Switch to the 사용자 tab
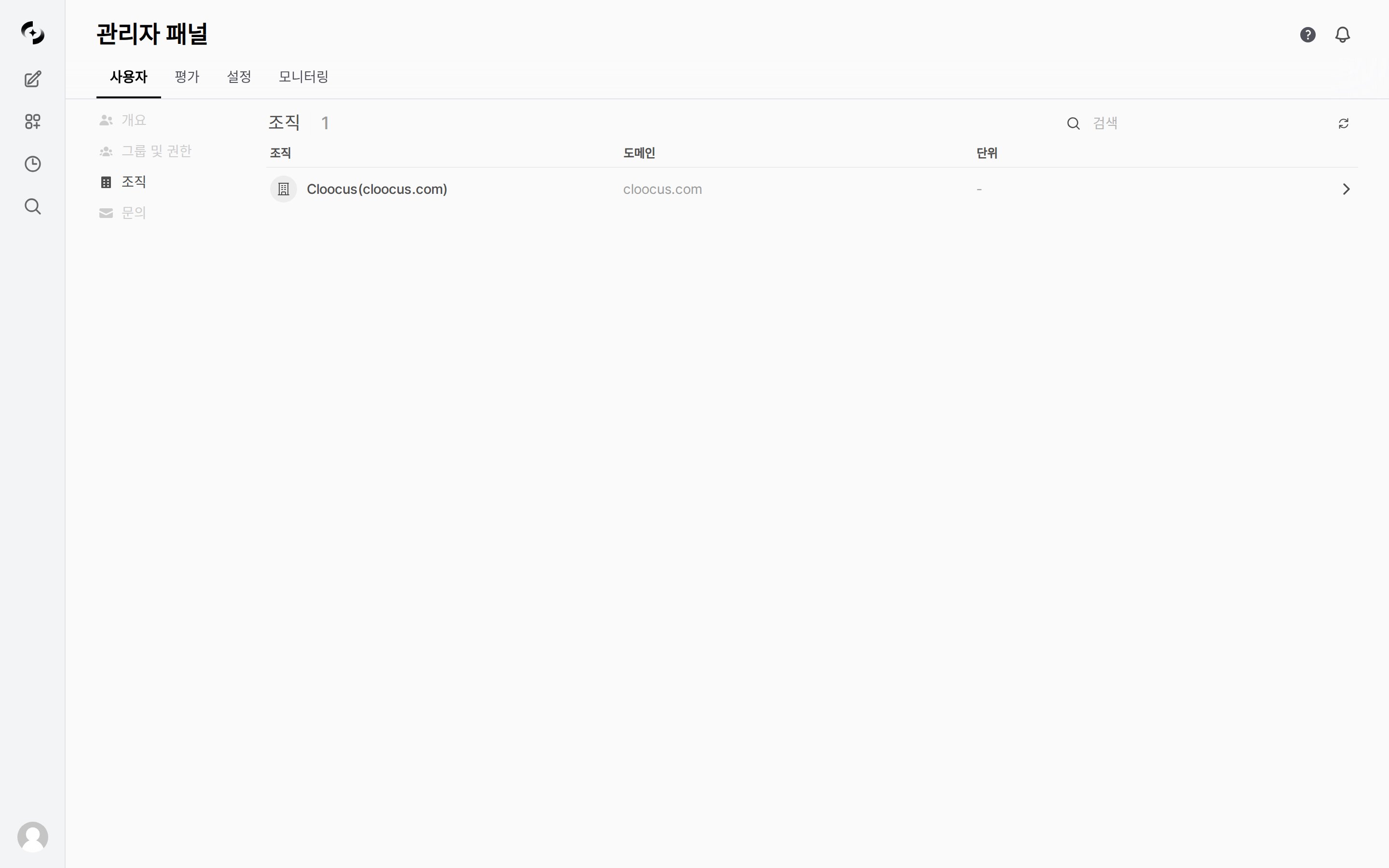This screenshot has height=868, width=1389. 129,77
